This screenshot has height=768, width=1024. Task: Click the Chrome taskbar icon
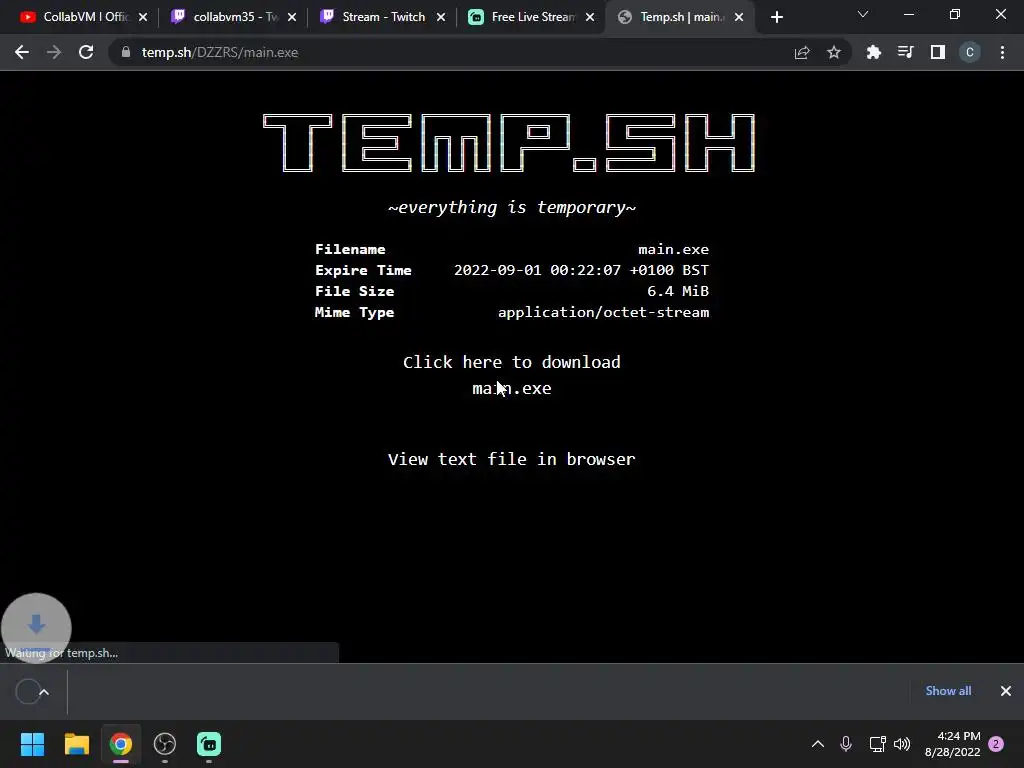[x=120, y=744]
